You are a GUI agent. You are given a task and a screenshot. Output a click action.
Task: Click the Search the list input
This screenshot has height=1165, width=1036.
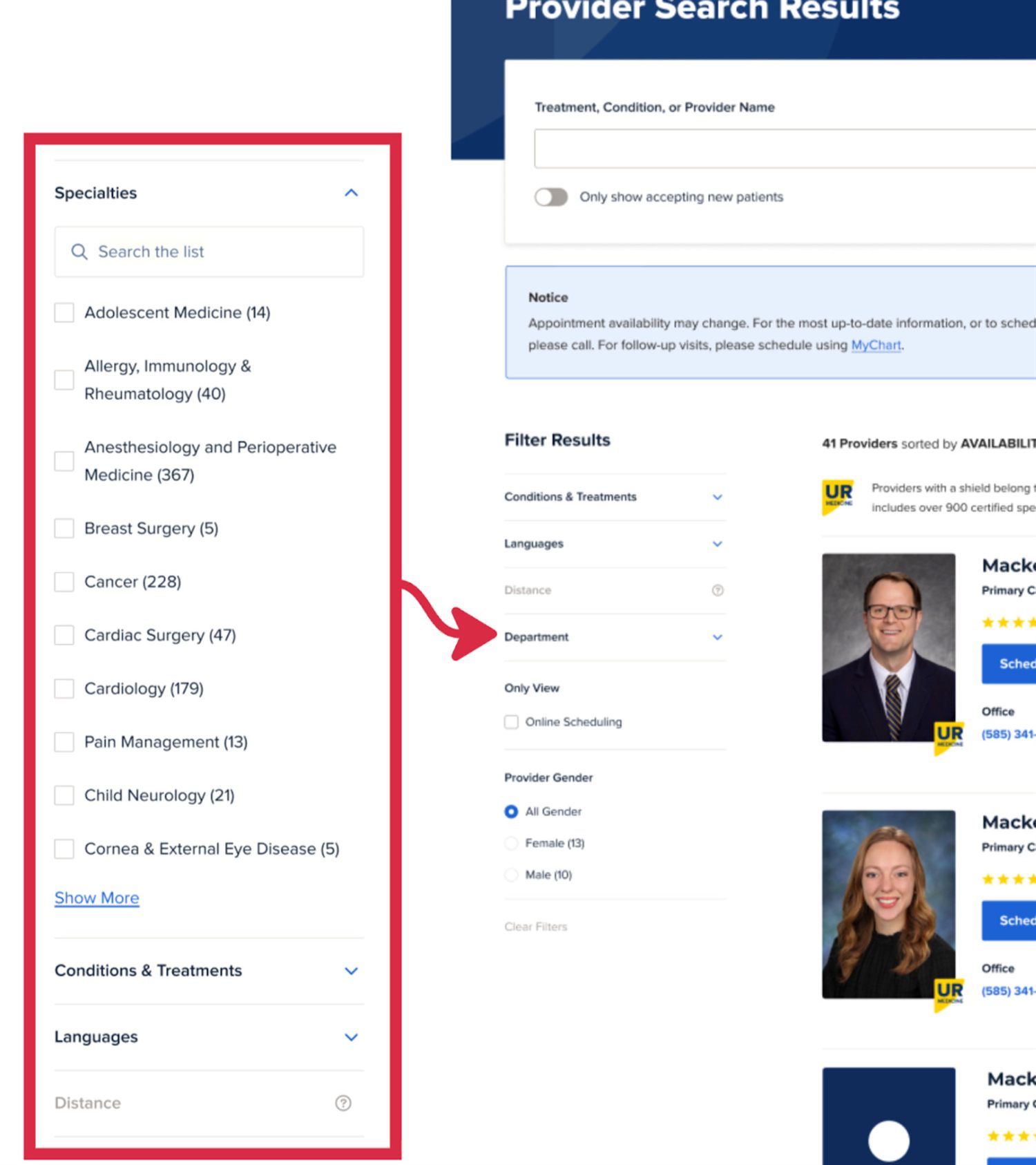[209, 252]
